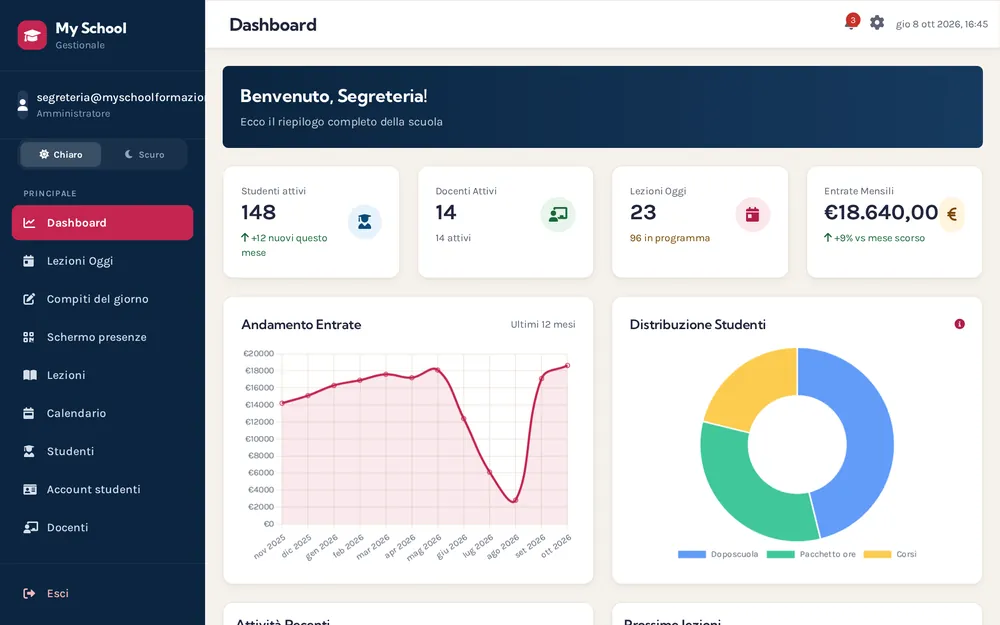Open Schermo presenze page
The width and height of the screenshot is (1000, 625).
[102, 337]
